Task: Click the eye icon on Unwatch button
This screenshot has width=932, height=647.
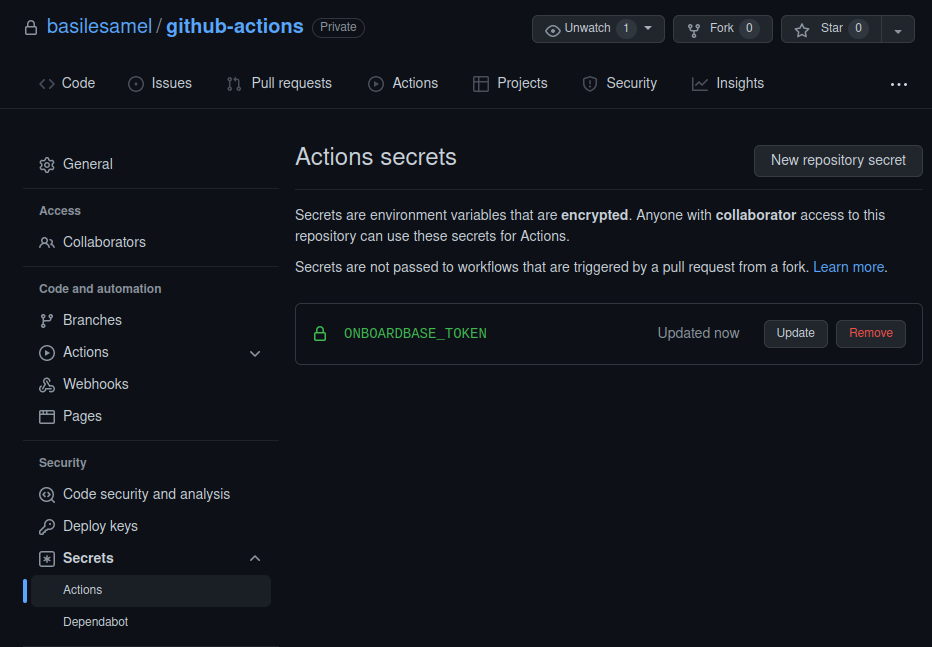Action: click(x=552, y=30)
